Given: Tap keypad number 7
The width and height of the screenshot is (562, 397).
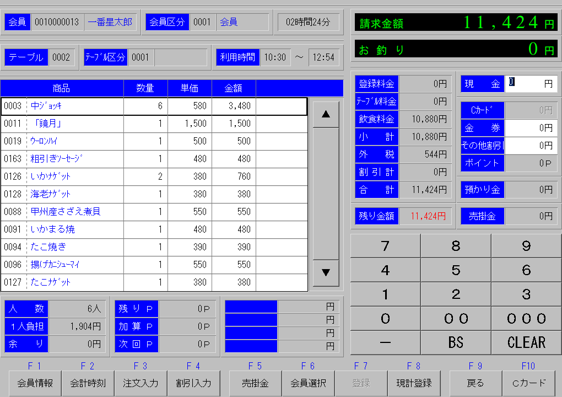Looking at the screenshot, I should (385, 246).
